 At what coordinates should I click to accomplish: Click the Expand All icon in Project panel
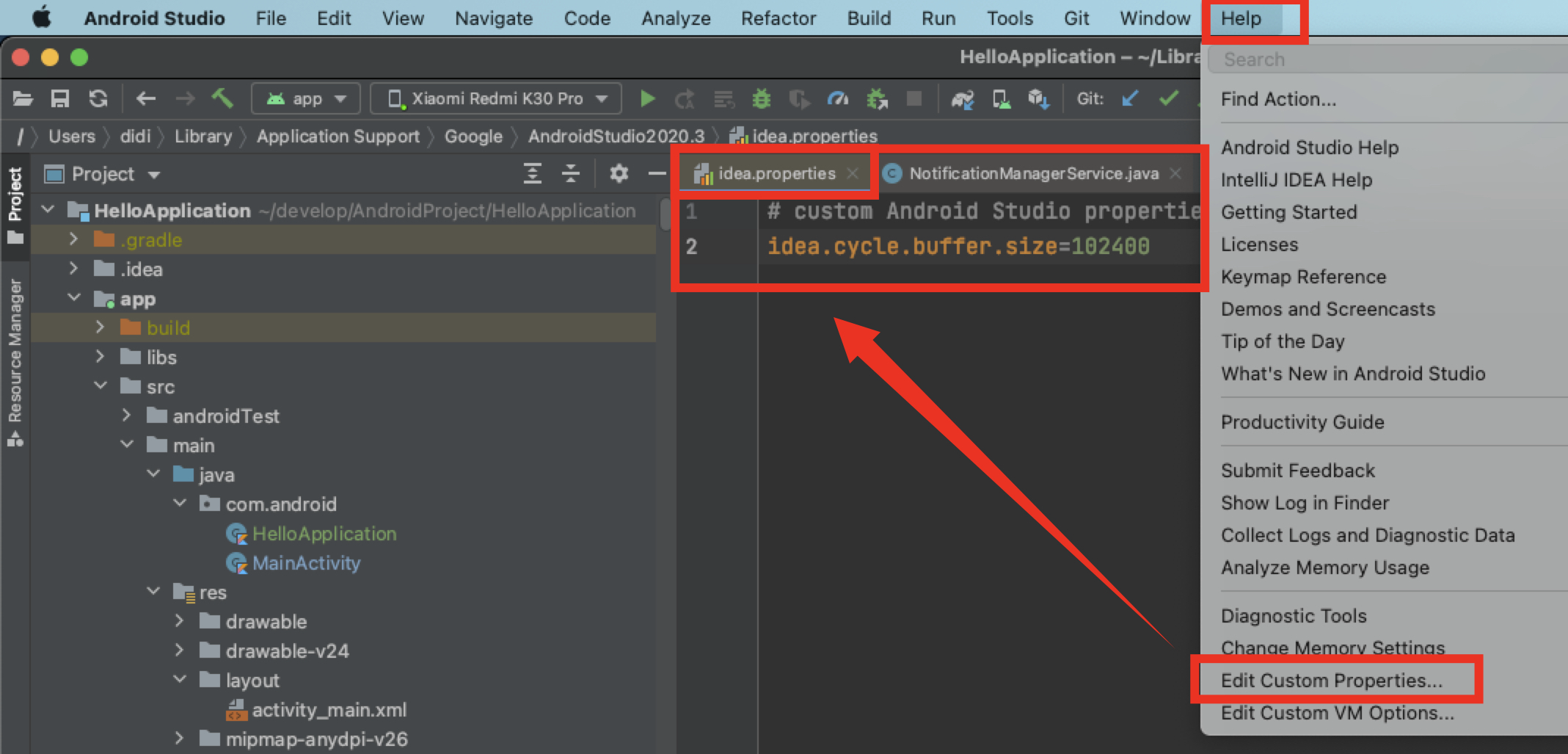tap(533, 174)
